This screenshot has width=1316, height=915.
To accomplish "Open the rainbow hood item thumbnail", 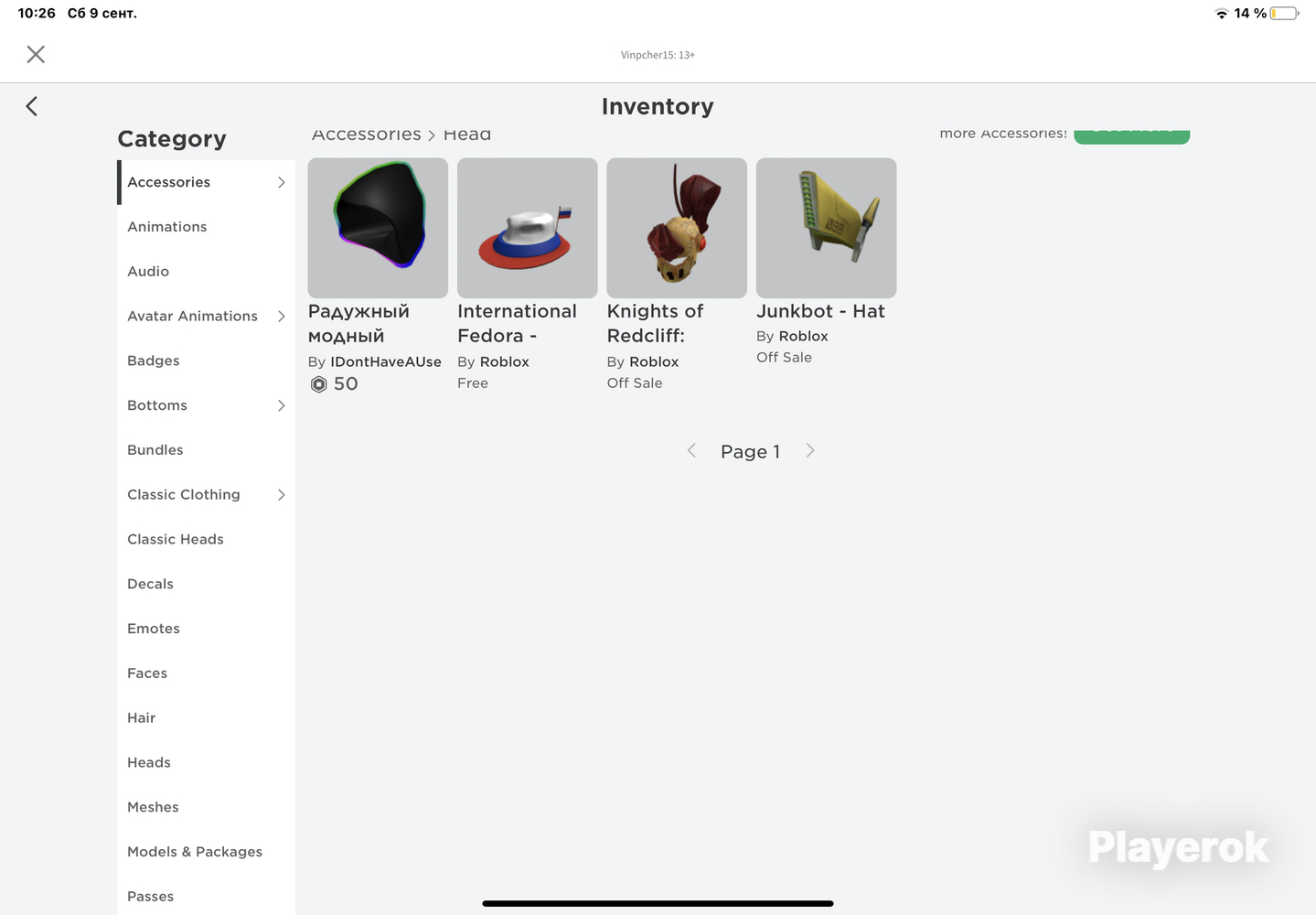I will click(x=378, y=228).
